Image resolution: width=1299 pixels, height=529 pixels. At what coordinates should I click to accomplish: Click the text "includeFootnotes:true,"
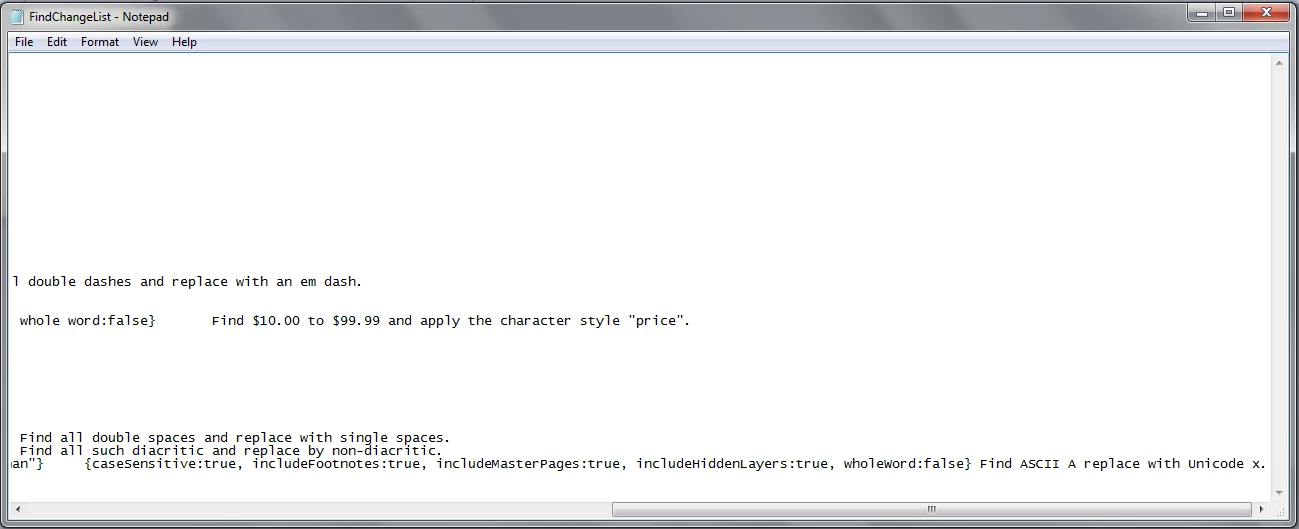coord(340,464)
